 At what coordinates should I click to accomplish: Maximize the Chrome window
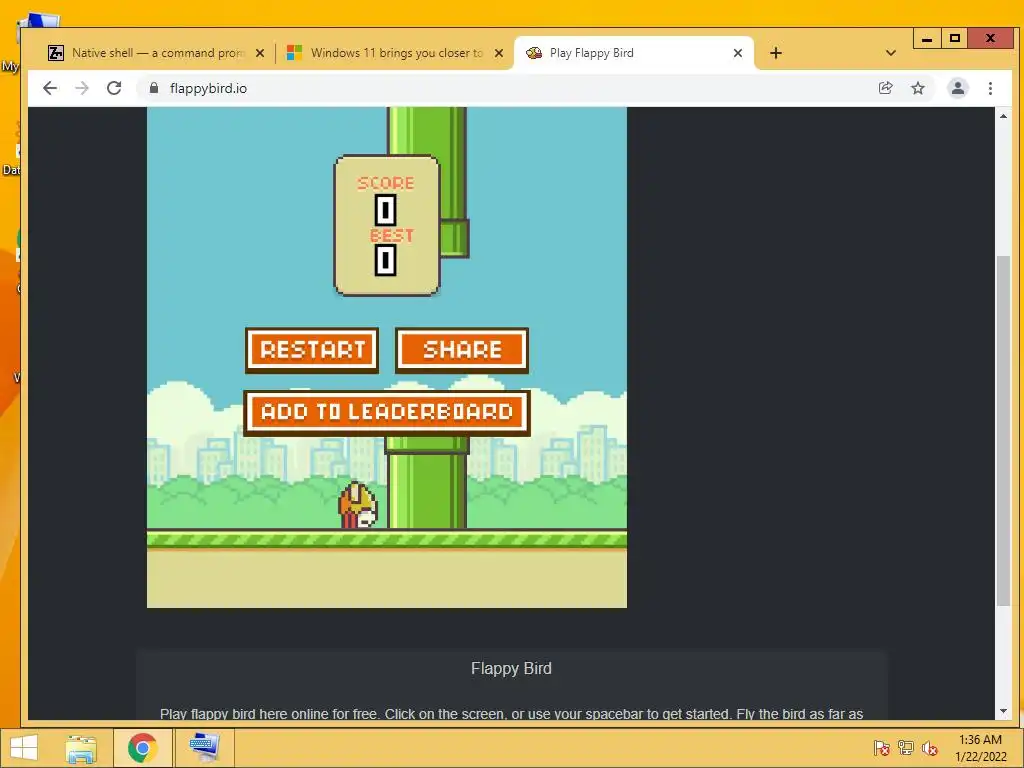(x=955, y=39)
